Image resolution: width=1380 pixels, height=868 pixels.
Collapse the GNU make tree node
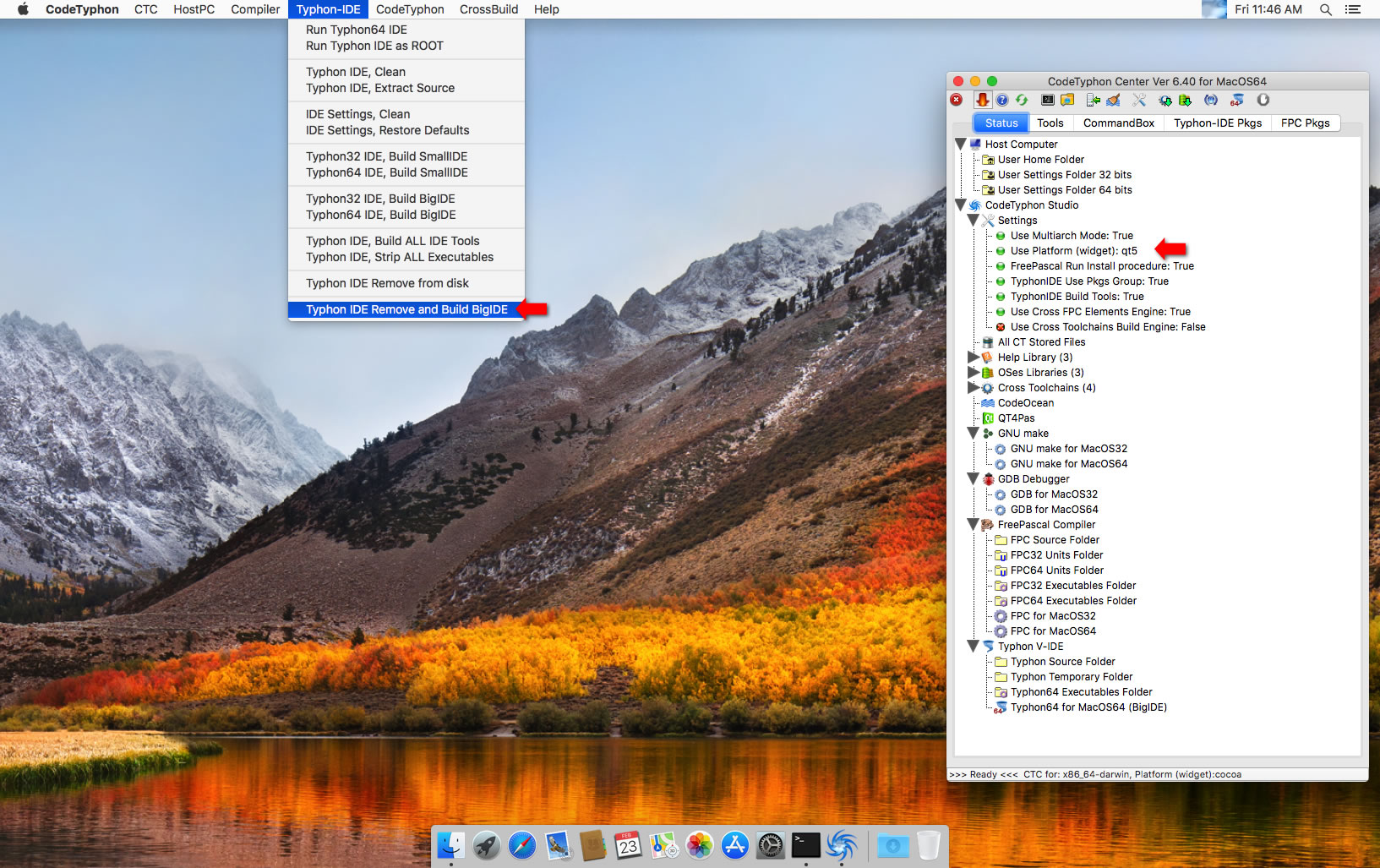tap(974, 434)
